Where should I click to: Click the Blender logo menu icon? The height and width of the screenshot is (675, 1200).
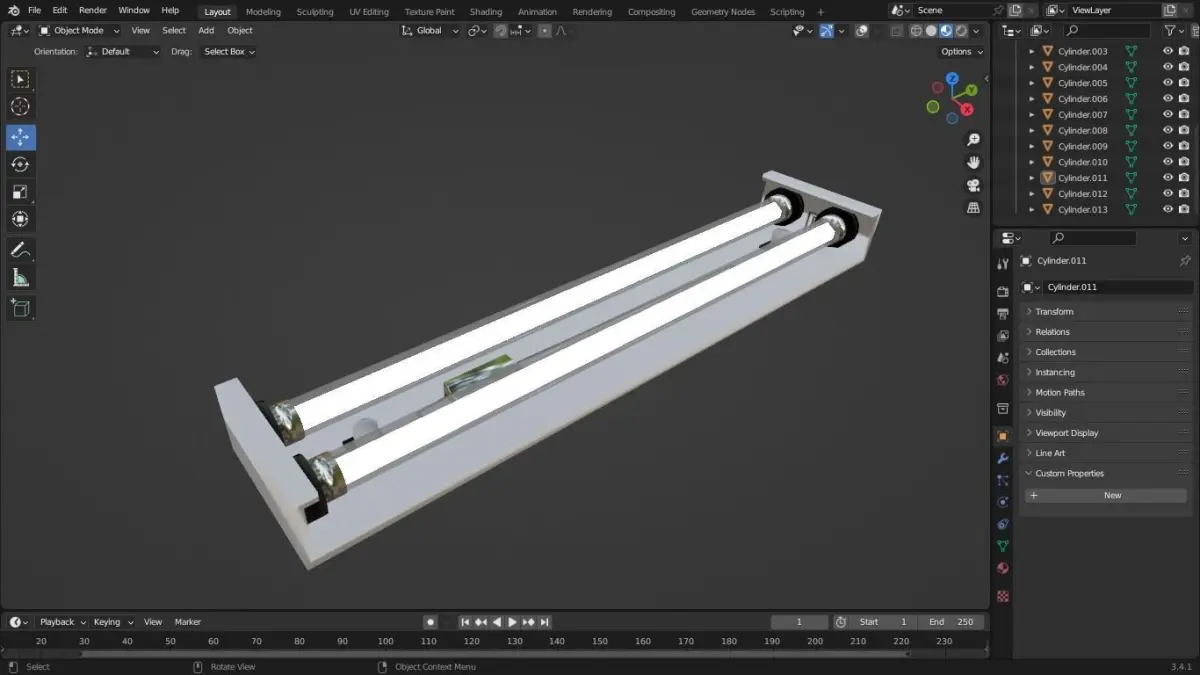coord(13,10)
